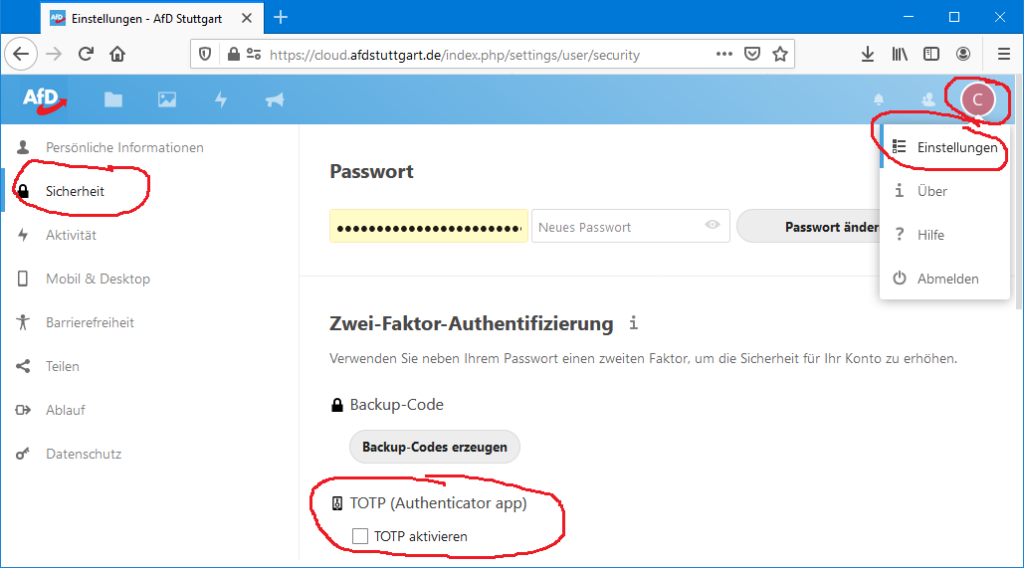The image size is (1024, 568).
Task: Click the Backup-Codes erzeugen button
Action: click(434, 447)
